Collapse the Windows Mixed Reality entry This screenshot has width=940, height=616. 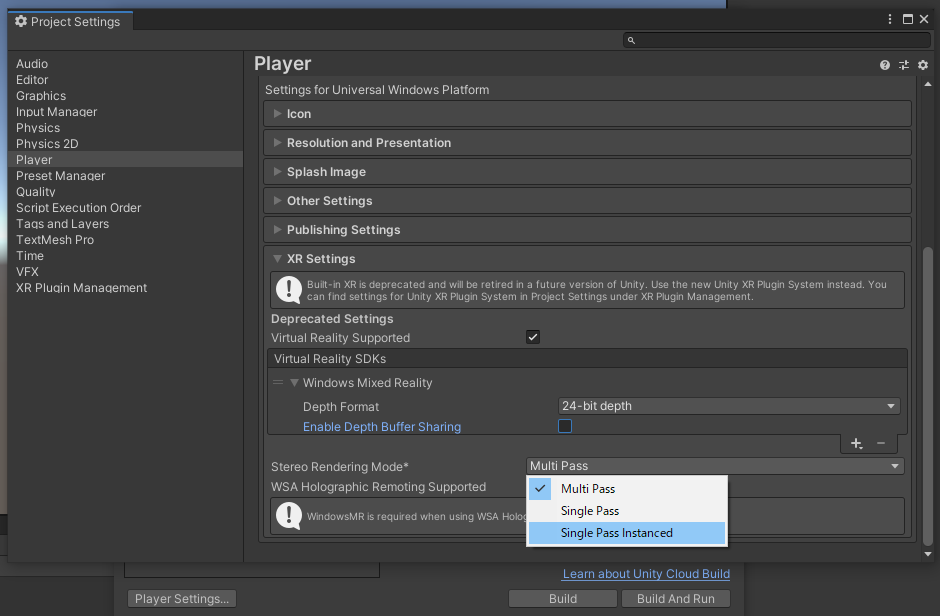(x=293, y=382)
